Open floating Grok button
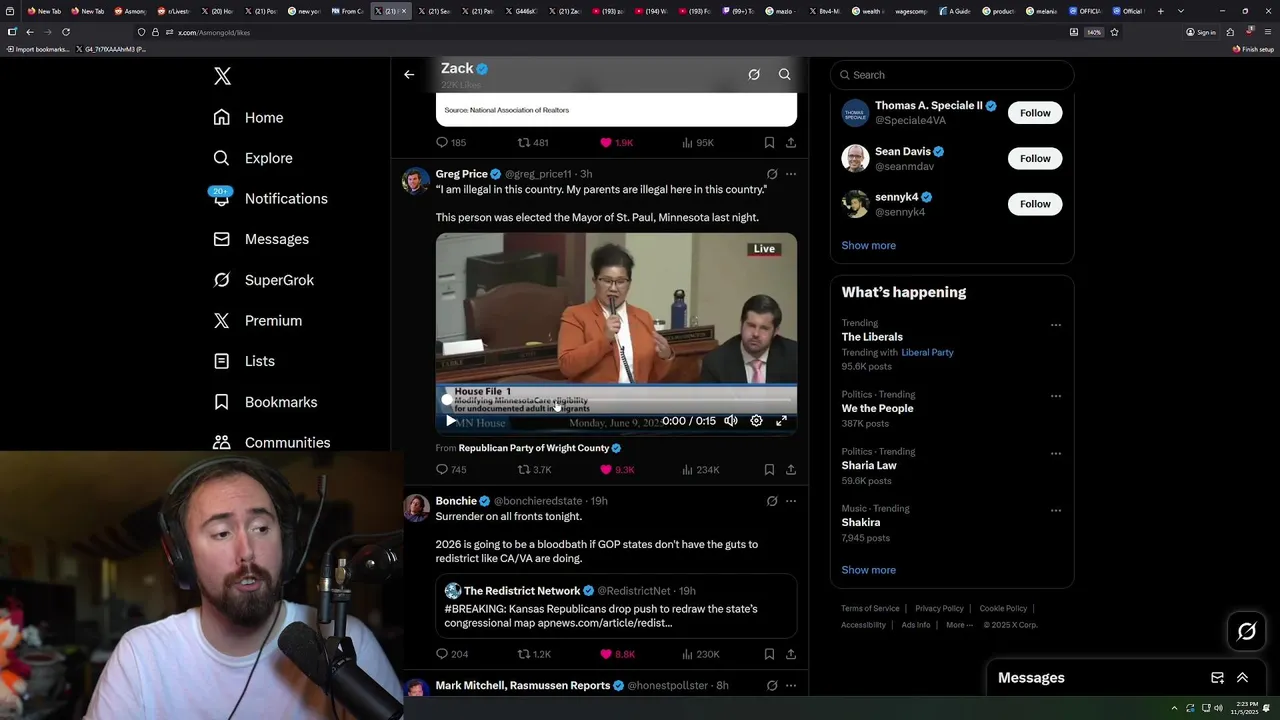This screenshot has height=720, width=1280. 1247,631
